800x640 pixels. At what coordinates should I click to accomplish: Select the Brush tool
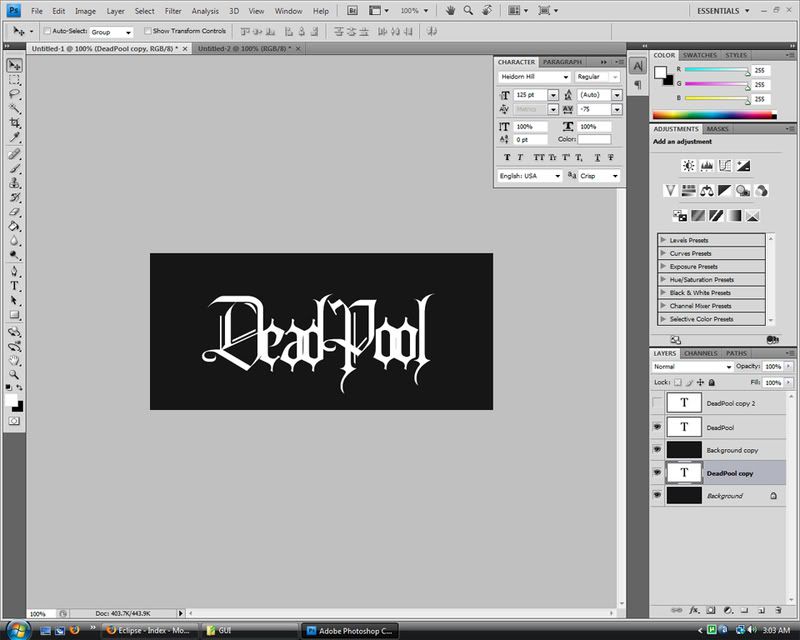click(14, 168)
